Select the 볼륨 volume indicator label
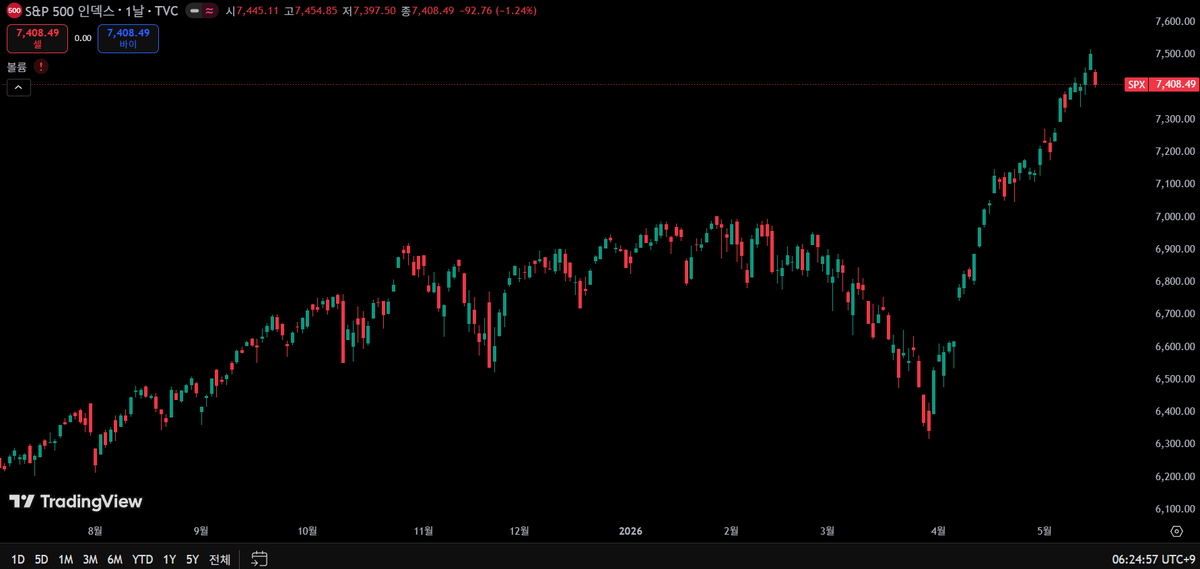The width and height of the screenshot is (1200, 569). [x=17, y=66]
